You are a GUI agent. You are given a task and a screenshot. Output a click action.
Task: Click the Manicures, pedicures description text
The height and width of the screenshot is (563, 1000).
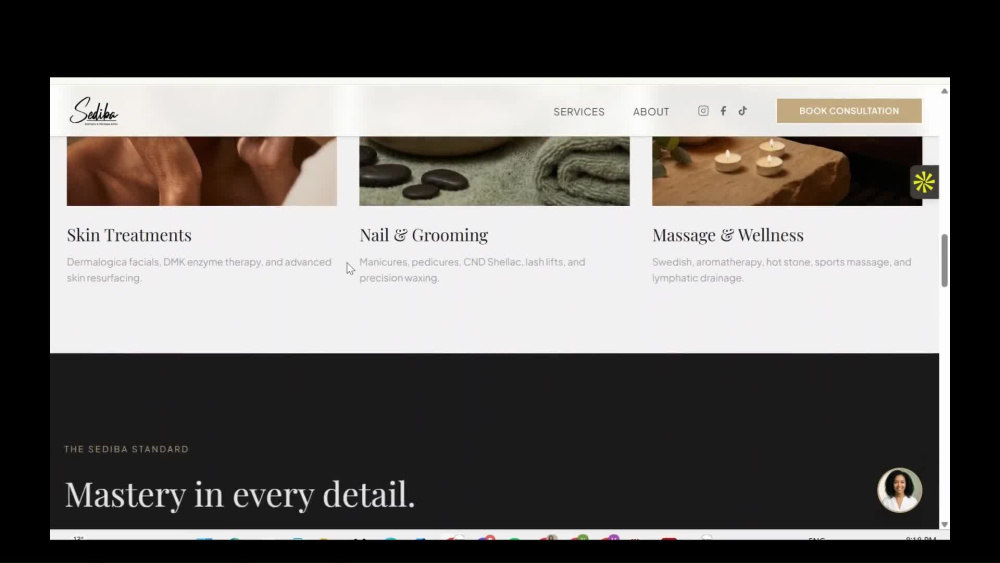[x=472, y=270]
